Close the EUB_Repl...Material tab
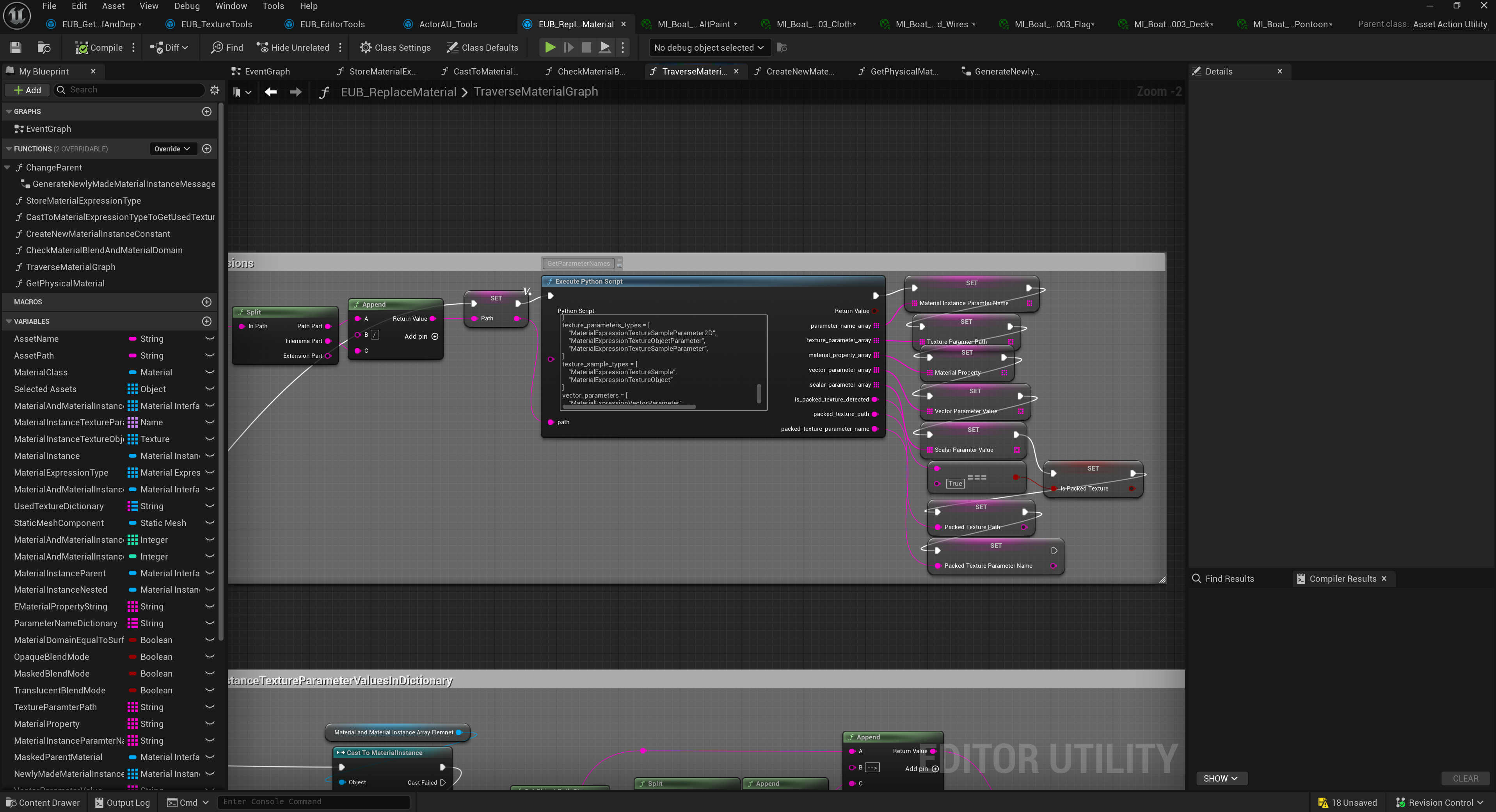 (x=624, y=25)
